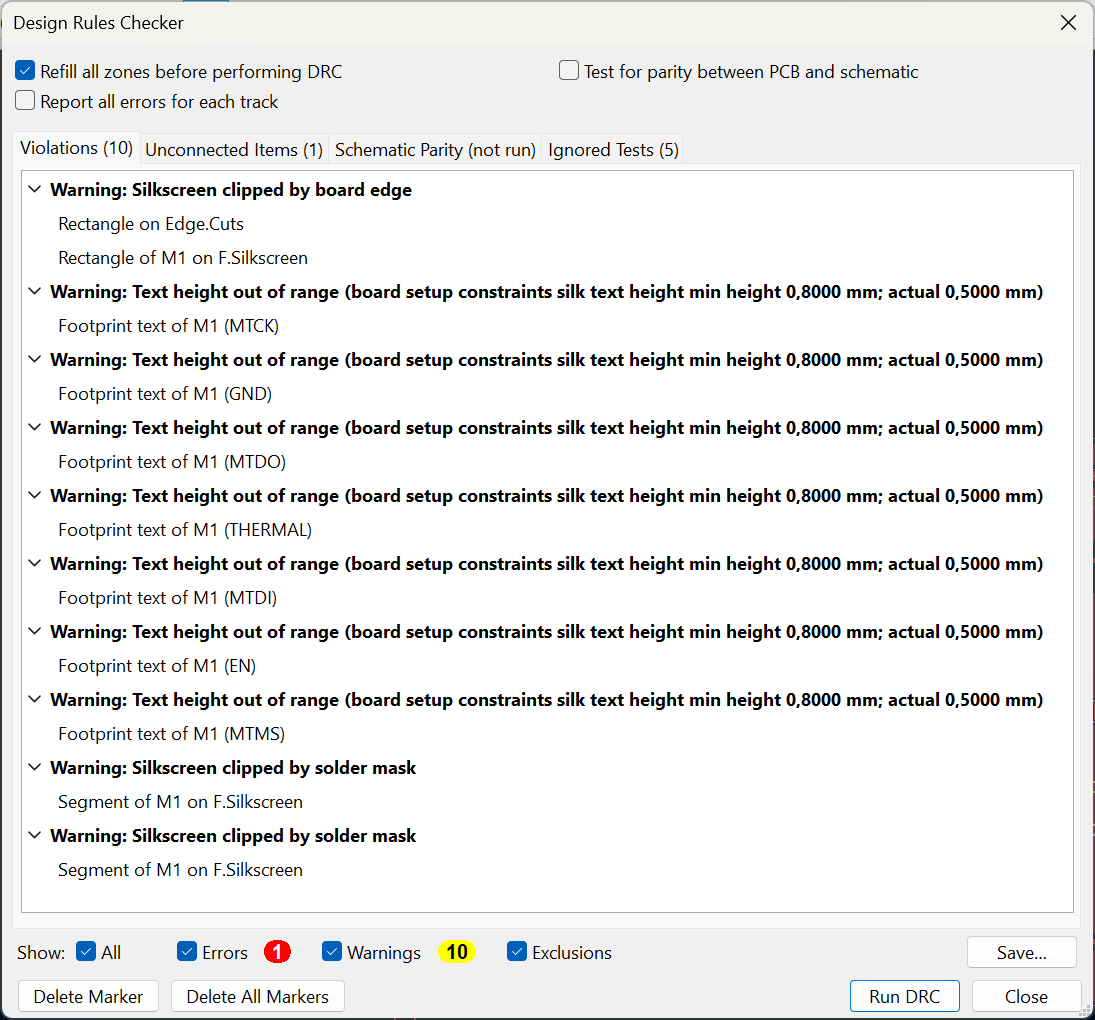Switch to the Ignored Tests tab

(613, 150)
